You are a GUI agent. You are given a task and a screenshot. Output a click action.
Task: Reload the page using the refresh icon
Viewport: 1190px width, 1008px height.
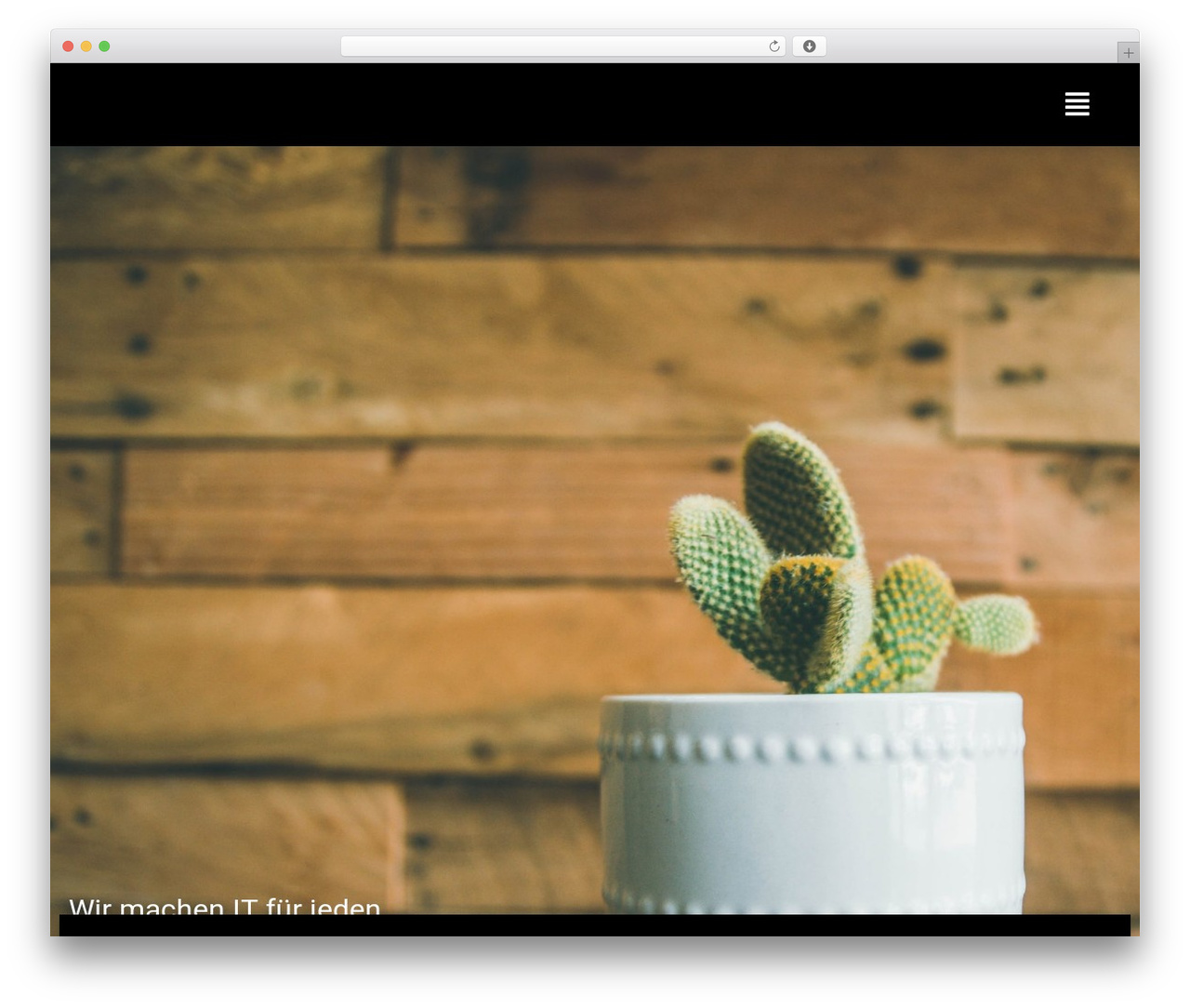pos(774,46)
